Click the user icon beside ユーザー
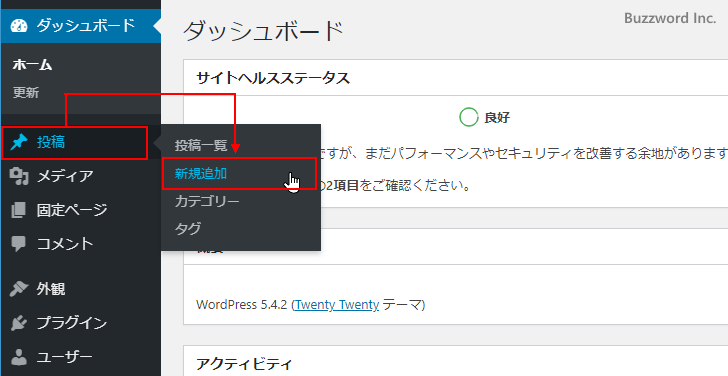728x376 pixels. click(19, 357)
